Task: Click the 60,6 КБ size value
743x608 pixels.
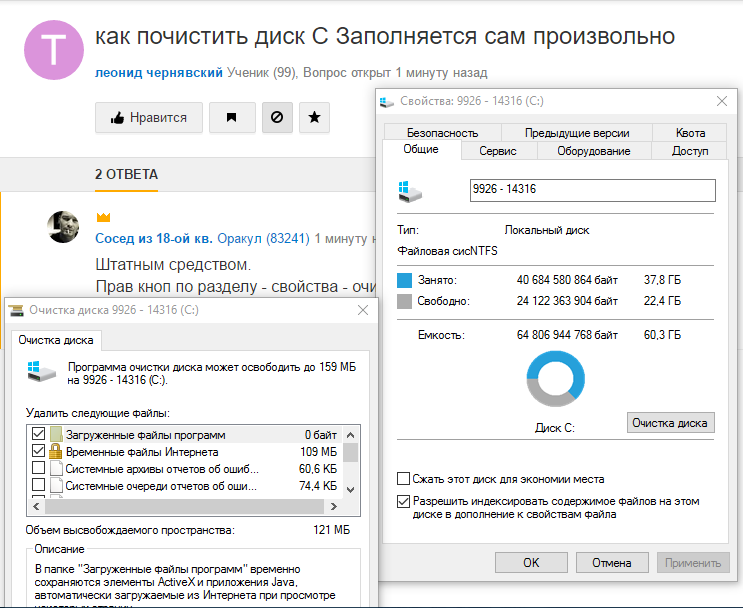Action: (318, 469)
